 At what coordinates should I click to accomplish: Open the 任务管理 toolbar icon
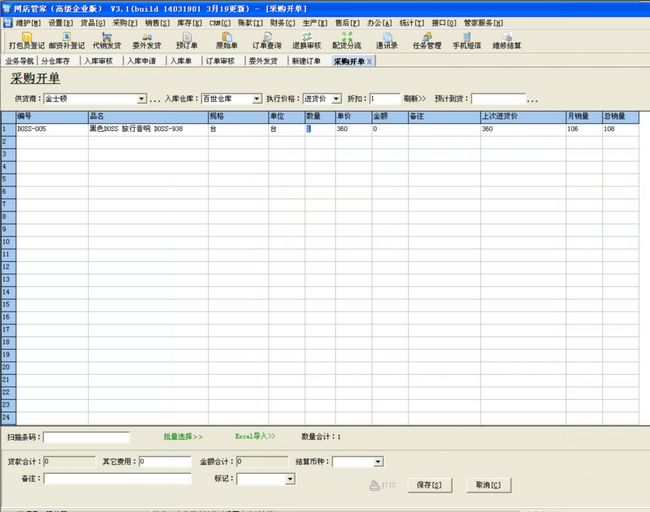427,41
